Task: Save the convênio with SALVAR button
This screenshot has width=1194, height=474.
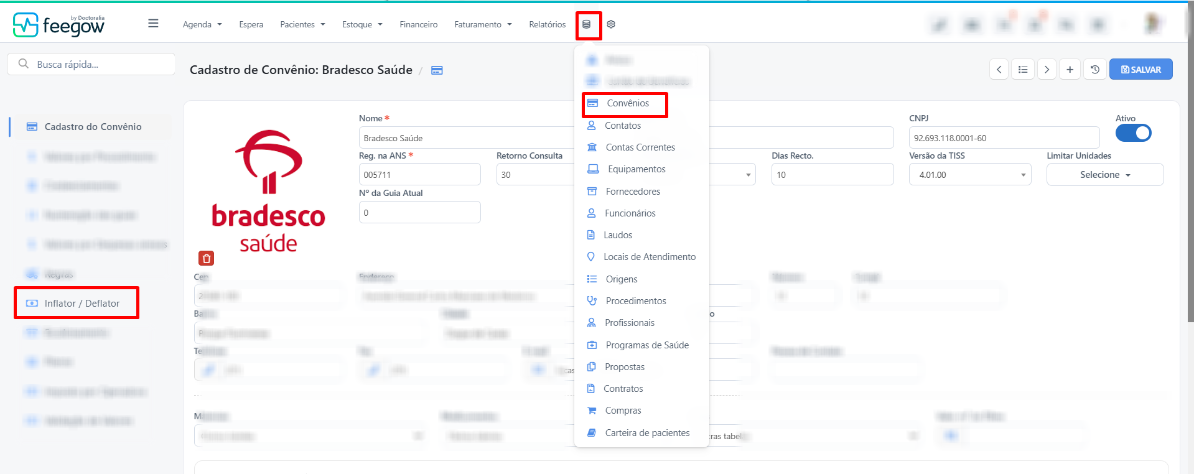Action: point(1141,69)
